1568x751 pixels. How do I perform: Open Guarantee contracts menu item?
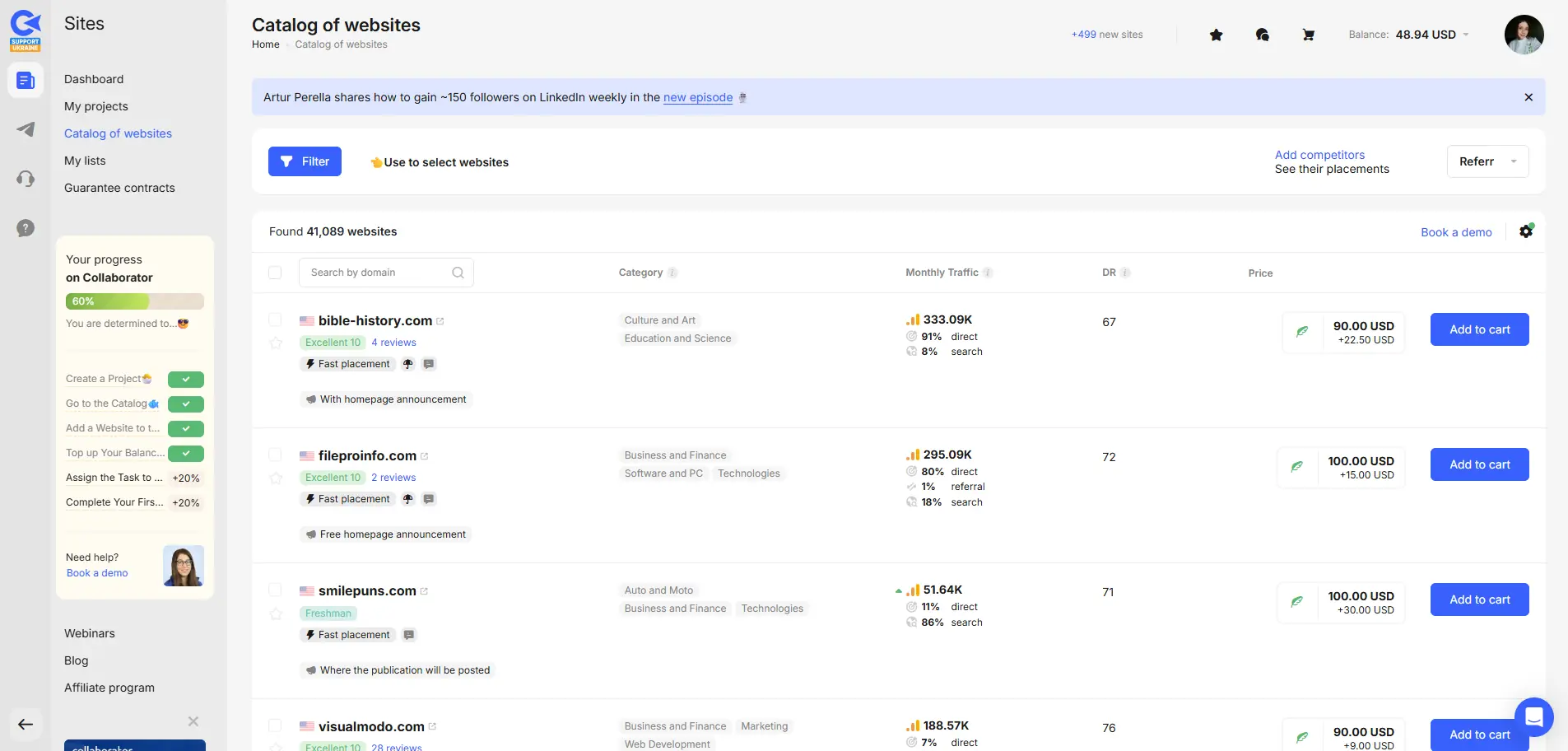pos(119,188)
